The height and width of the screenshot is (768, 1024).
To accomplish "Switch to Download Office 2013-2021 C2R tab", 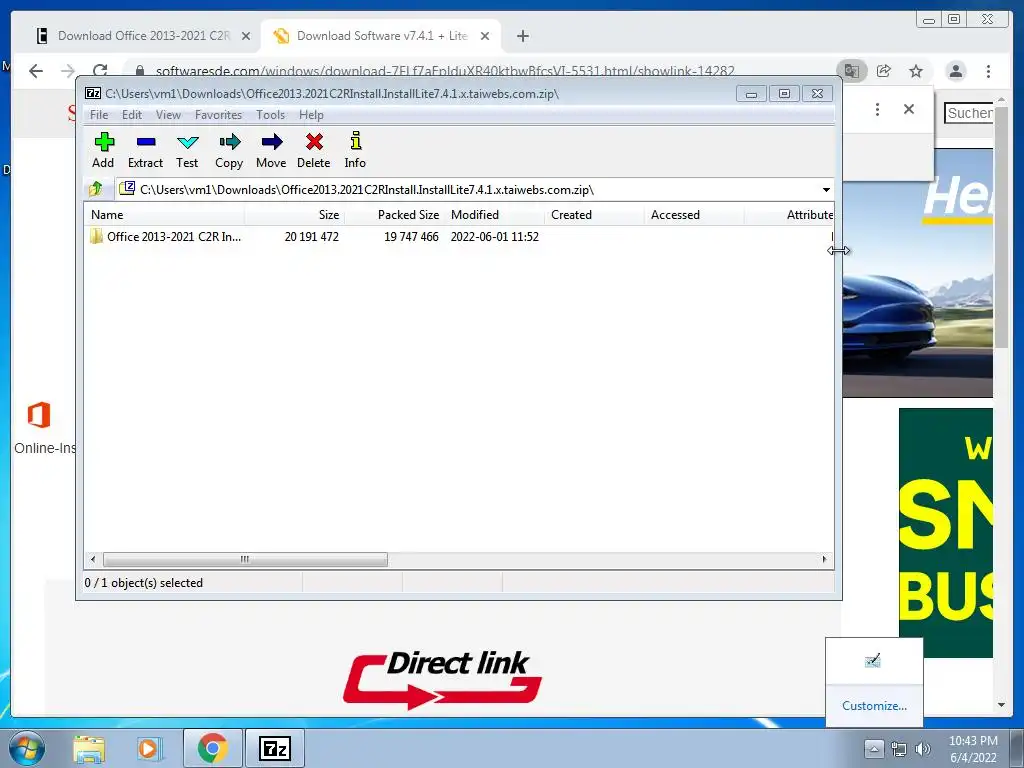I will coord(143,36).
